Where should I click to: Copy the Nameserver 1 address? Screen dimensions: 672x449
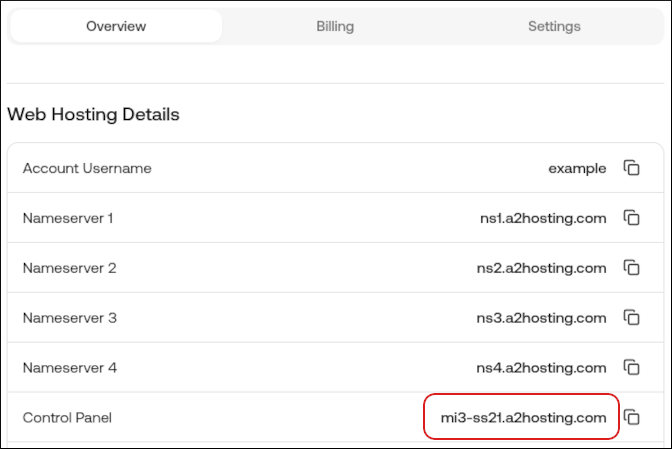[631, 218]
